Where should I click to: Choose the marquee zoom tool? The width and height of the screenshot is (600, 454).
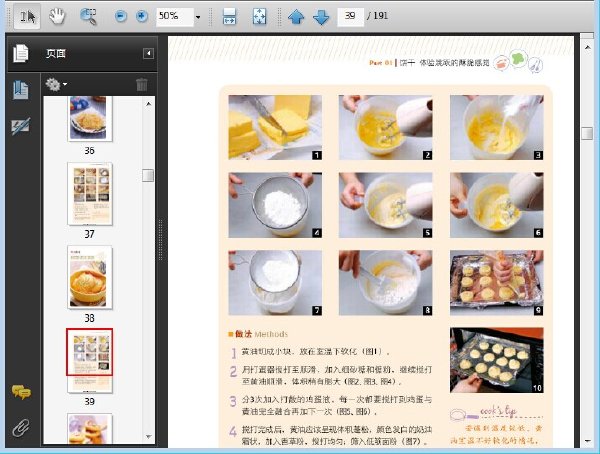88,16
